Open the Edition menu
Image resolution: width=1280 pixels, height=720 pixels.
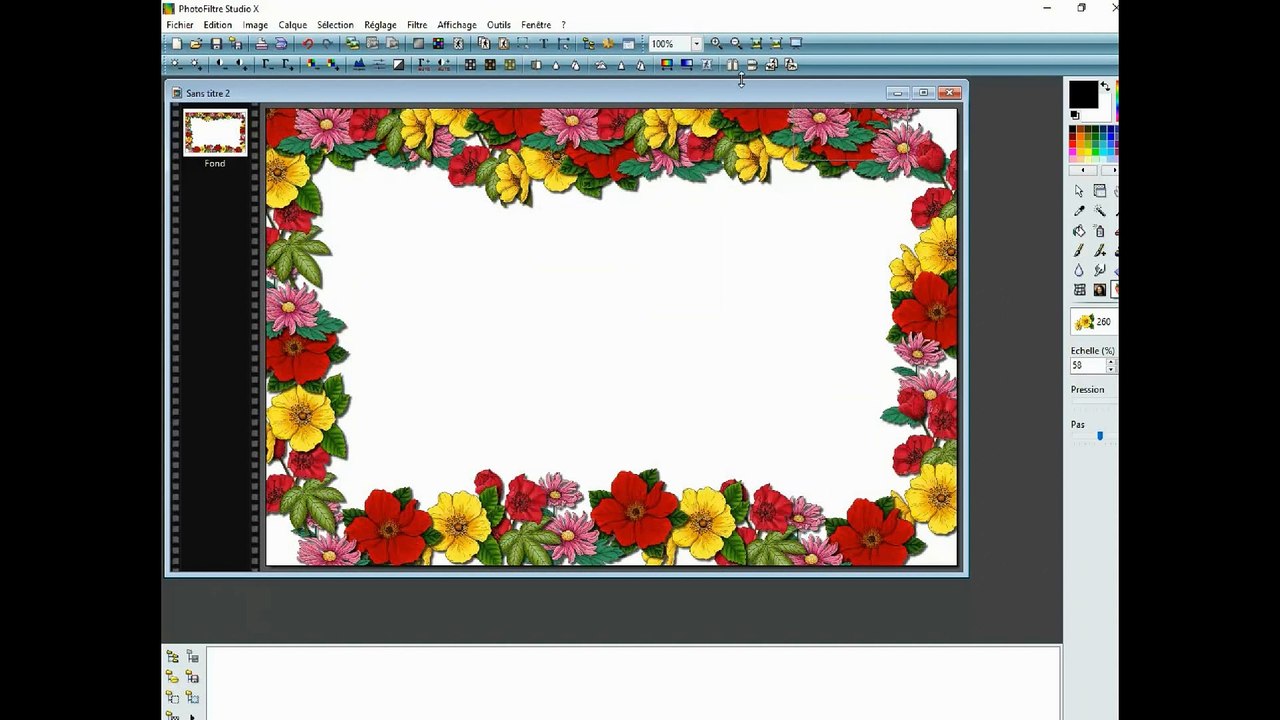(x=217, y=25)
